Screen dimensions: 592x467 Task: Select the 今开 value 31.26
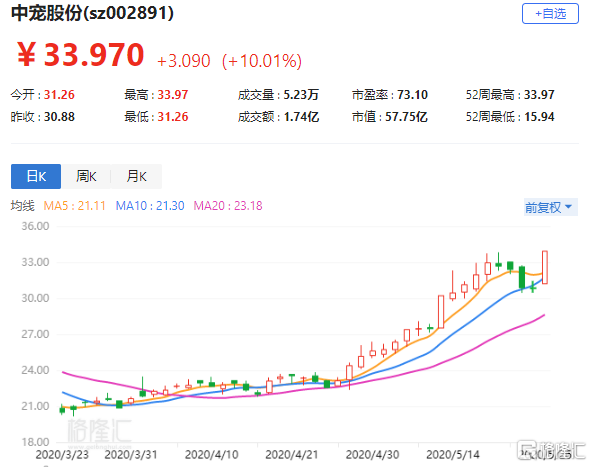(x=59, y=95)
